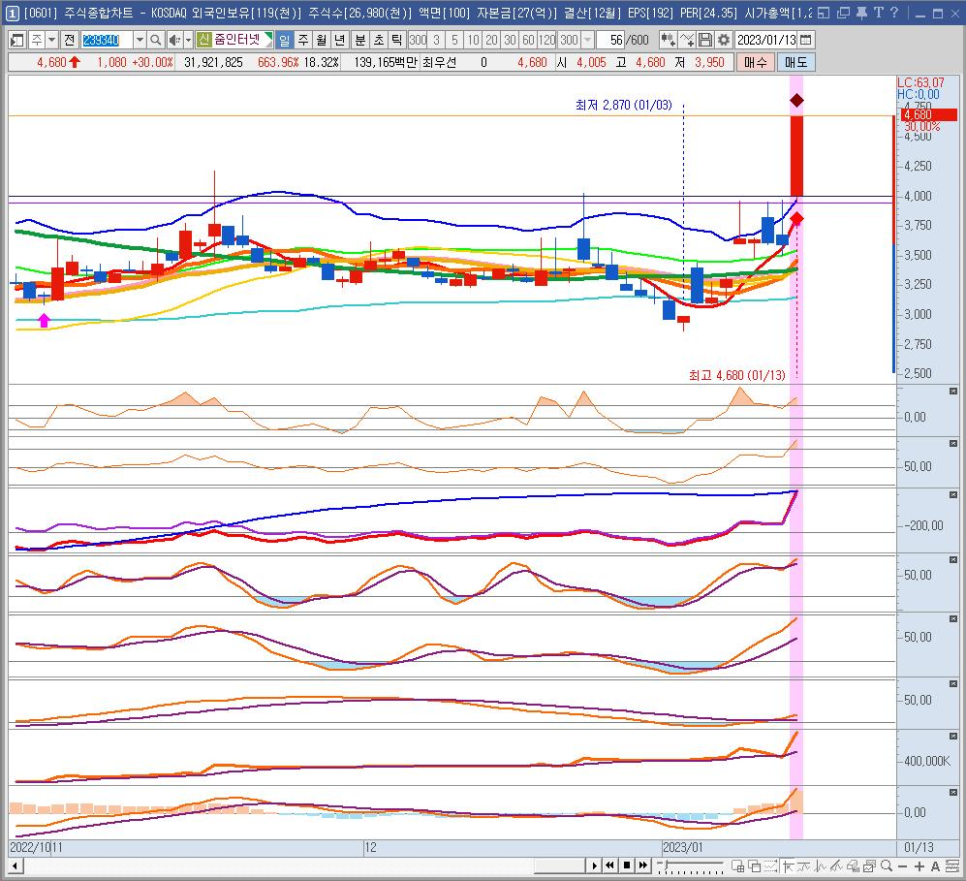Click the 30 interval preset button
966x881 pixels.
510,40
